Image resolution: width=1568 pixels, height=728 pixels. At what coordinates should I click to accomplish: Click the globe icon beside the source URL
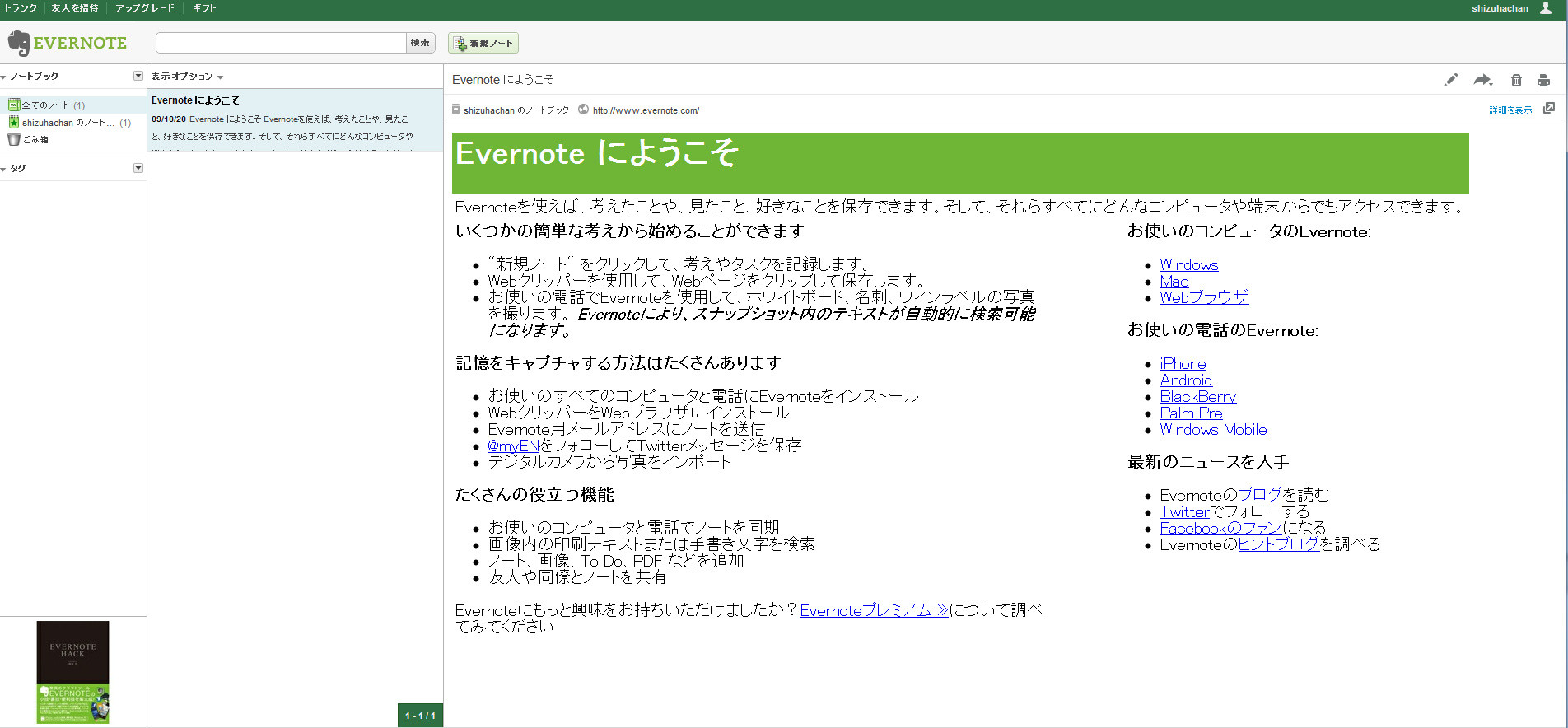click(x=583, y=110)
